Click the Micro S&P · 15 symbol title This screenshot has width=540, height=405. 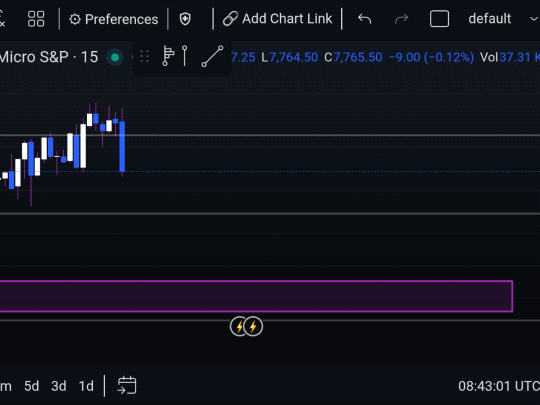(x=49, y=57)
